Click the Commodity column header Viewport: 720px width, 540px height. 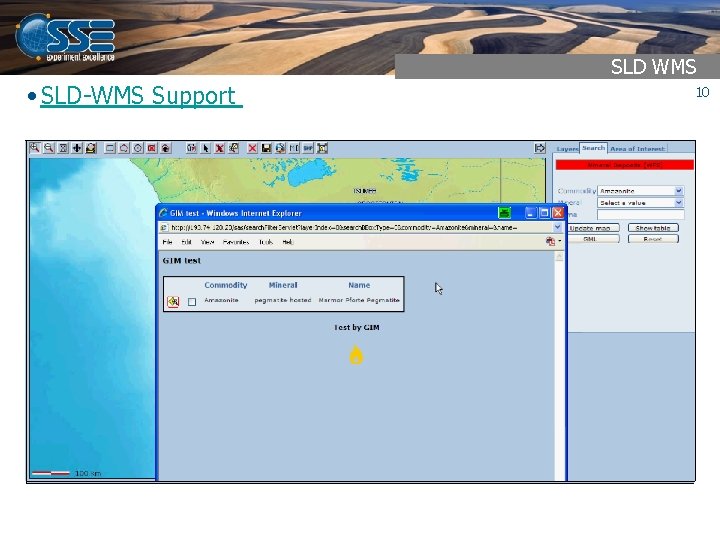point(225,285)
